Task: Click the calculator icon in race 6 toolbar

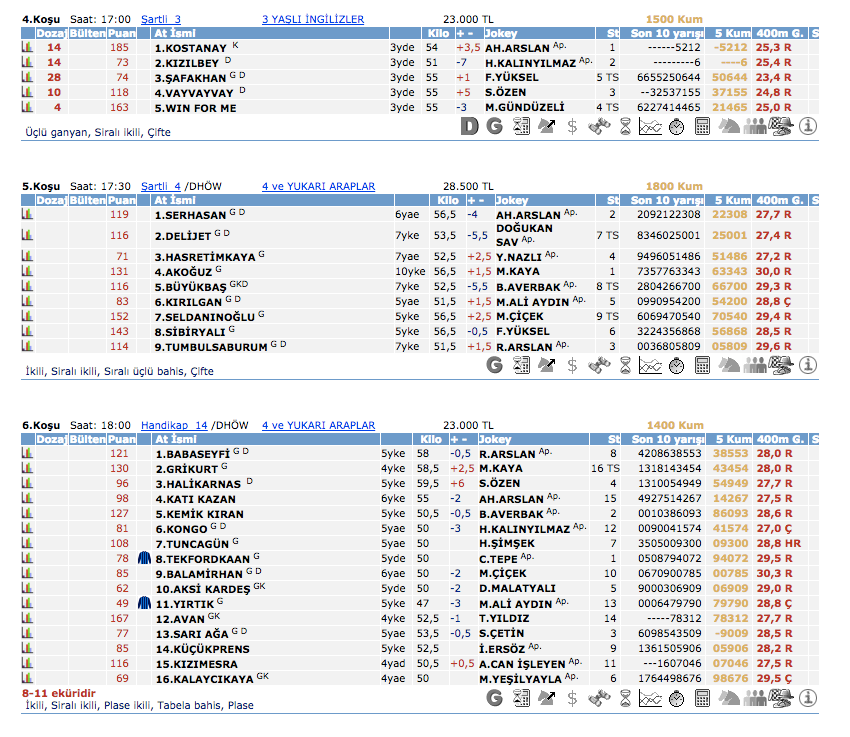Action: 702,699
